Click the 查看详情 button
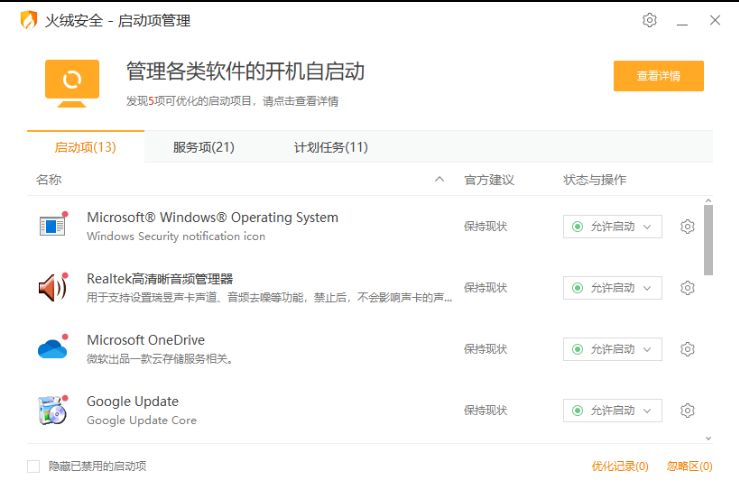Image resolution: width=739 pixels, height=488 pixels. pos(658,75)
